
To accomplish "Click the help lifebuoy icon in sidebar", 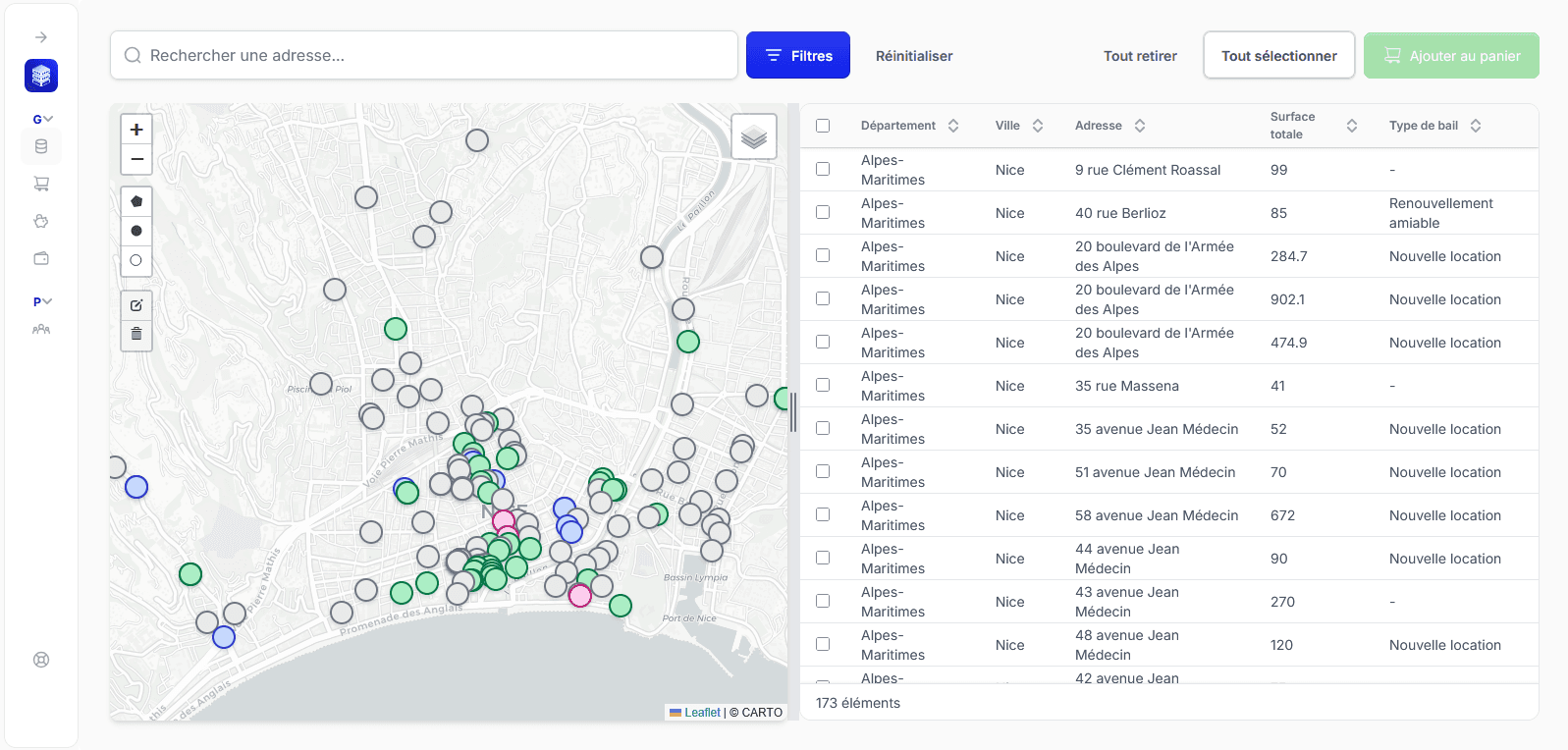I will 41,660.
